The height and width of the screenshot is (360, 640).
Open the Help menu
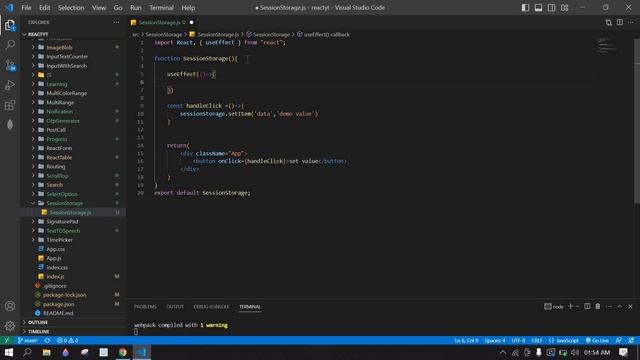[x=188, y=8]
